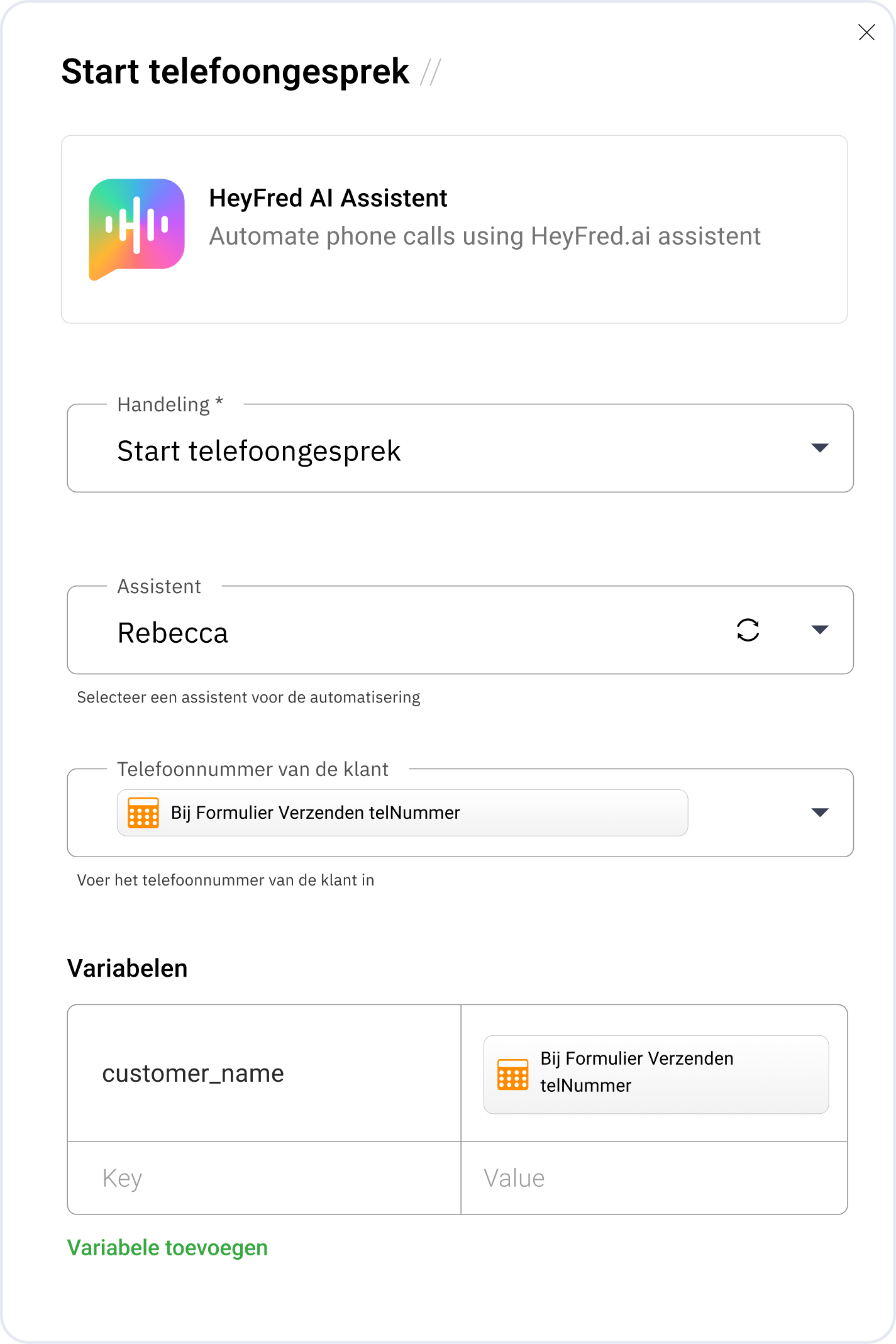Expand the Telefoonnummer van de klant dropdown
This screenshot has width=896, height=1344.
[819, 813]
